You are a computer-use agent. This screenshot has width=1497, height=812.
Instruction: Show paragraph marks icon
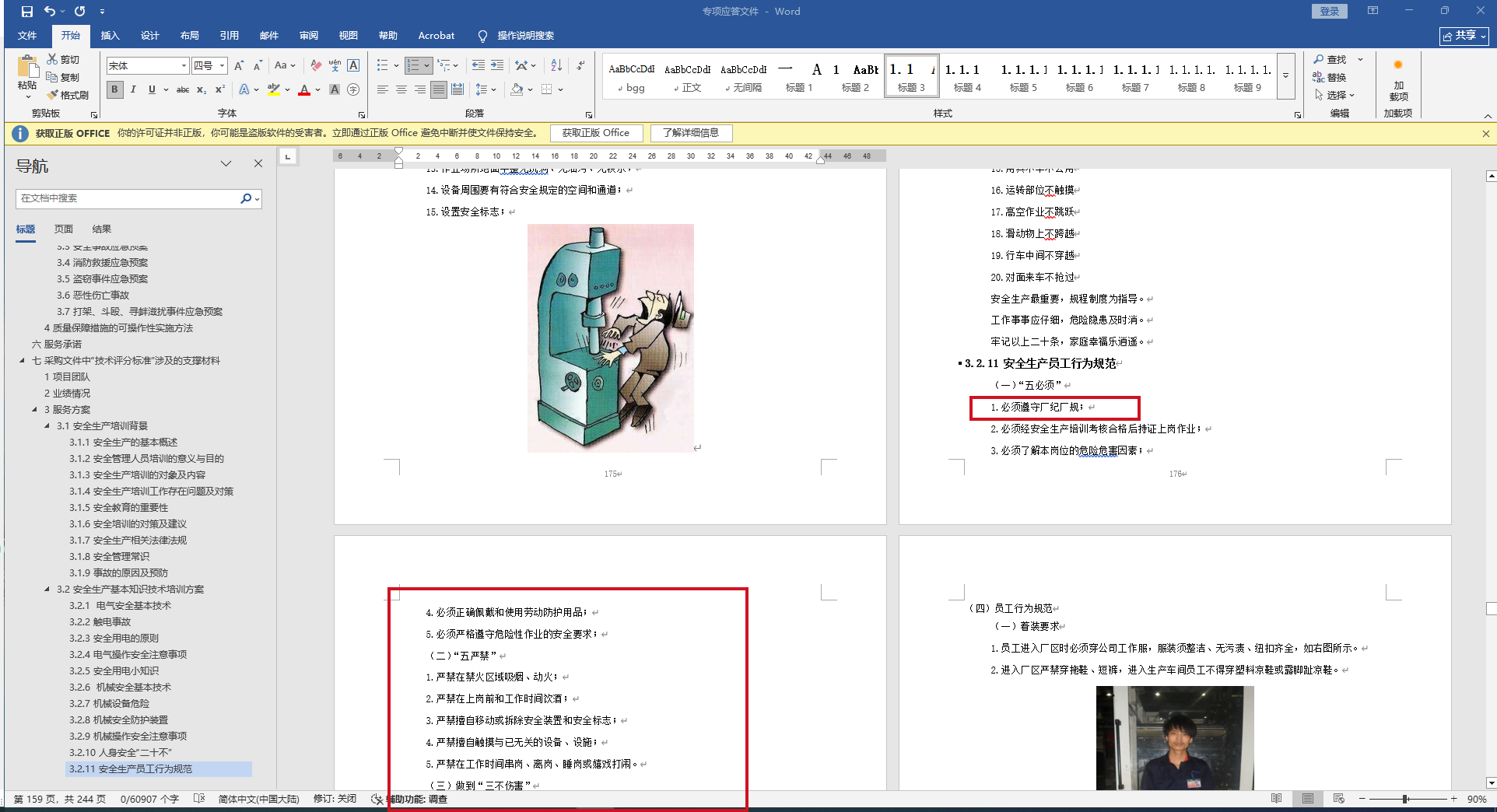coord(580,65)
